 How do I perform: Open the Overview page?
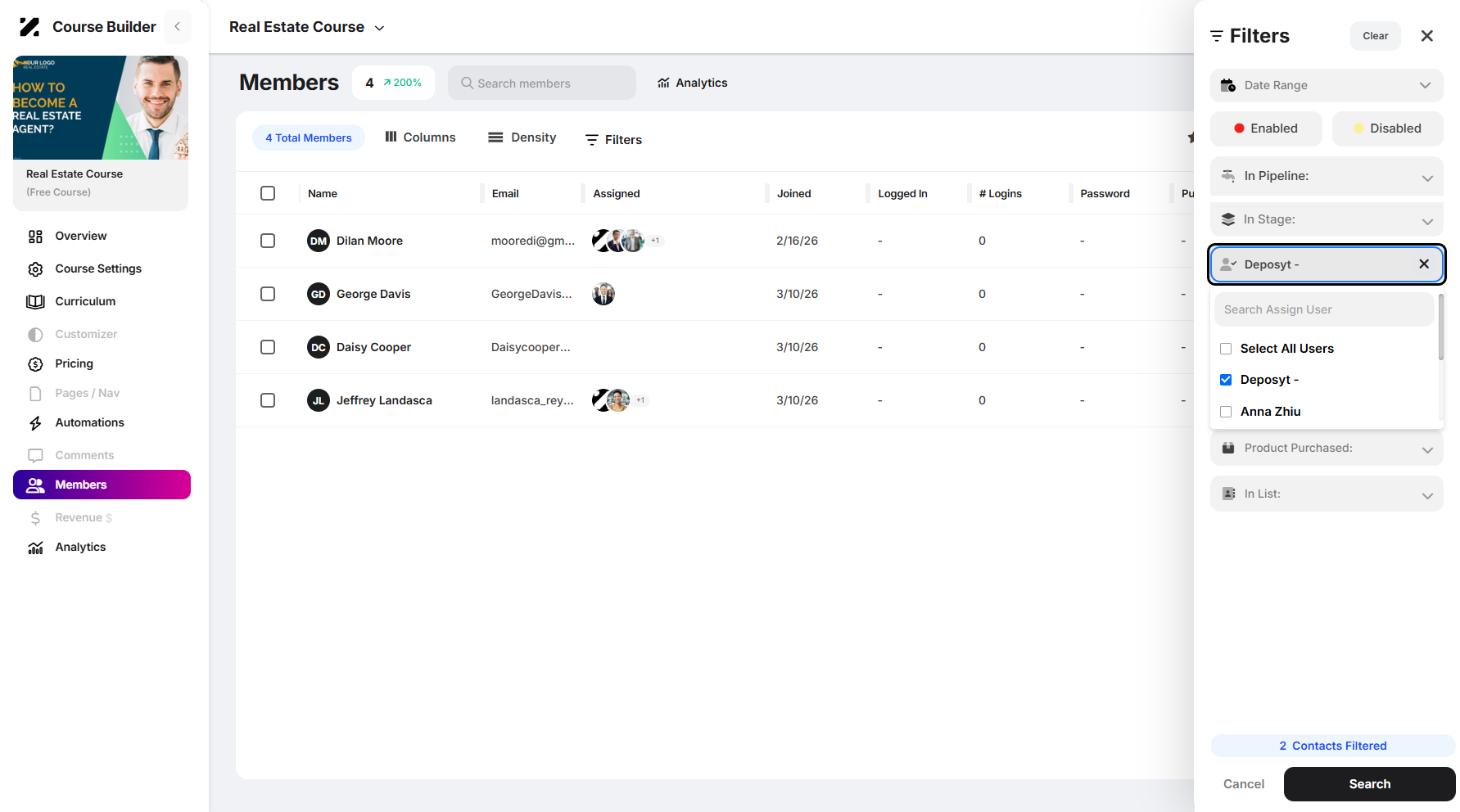(x=80, y=236)
